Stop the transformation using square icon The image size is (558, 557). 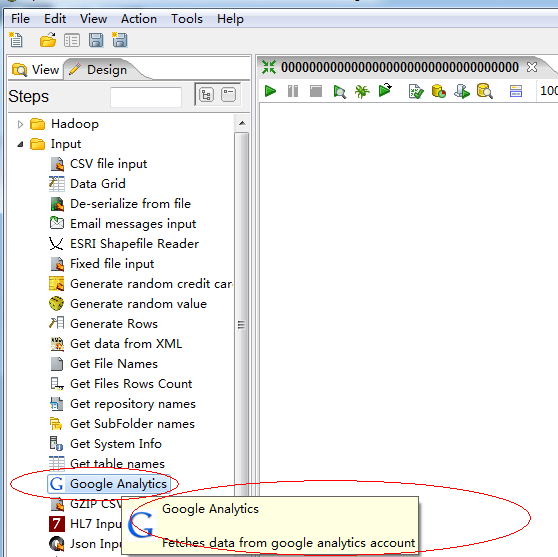click(316, 91)
